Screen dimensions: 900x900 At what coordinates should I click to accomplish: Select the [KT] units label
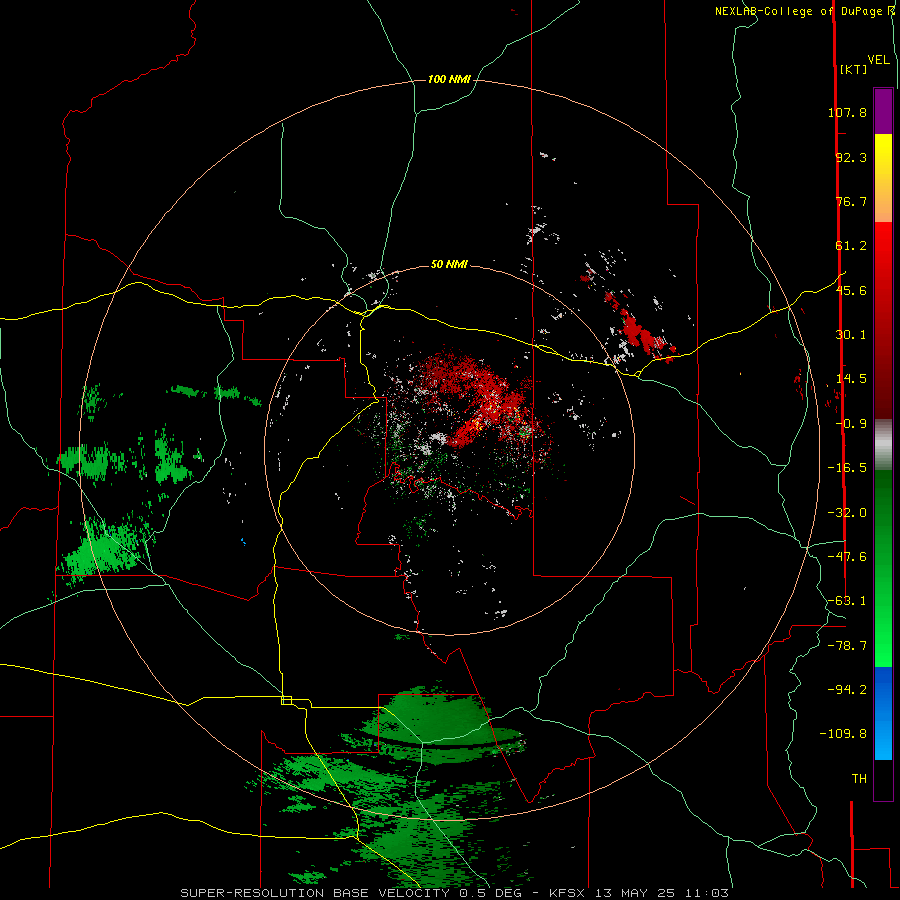853,69
